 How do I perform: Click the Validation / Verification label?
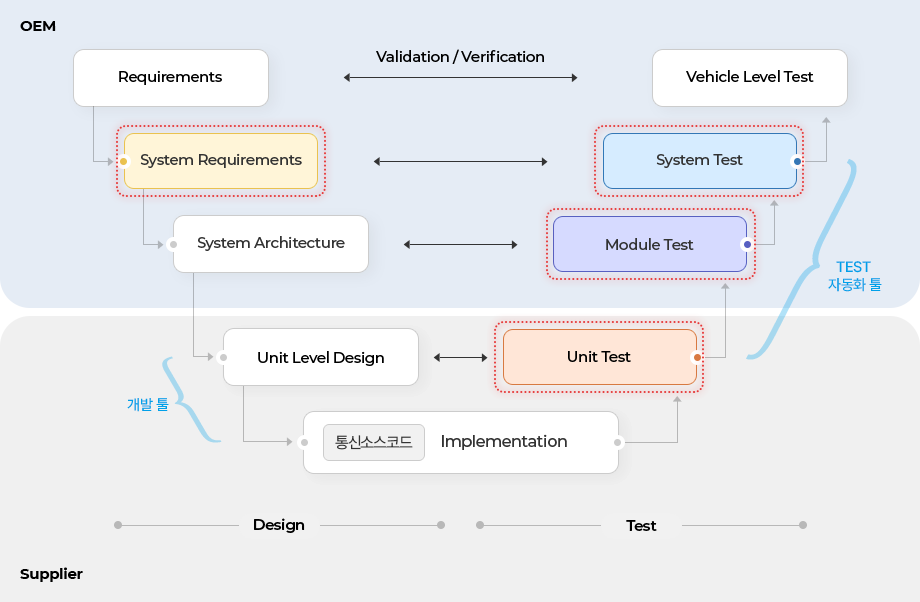(460, 57)
